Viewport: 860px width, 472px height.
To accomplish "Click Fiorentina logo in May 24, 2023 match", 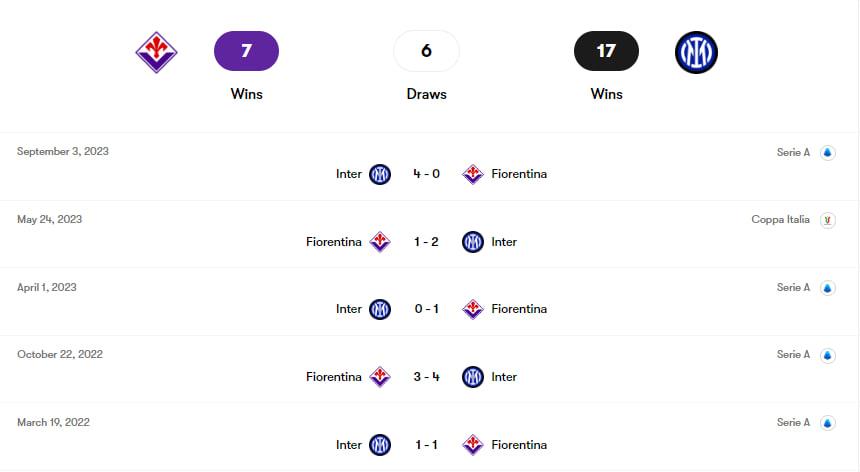I will point(380,242).
